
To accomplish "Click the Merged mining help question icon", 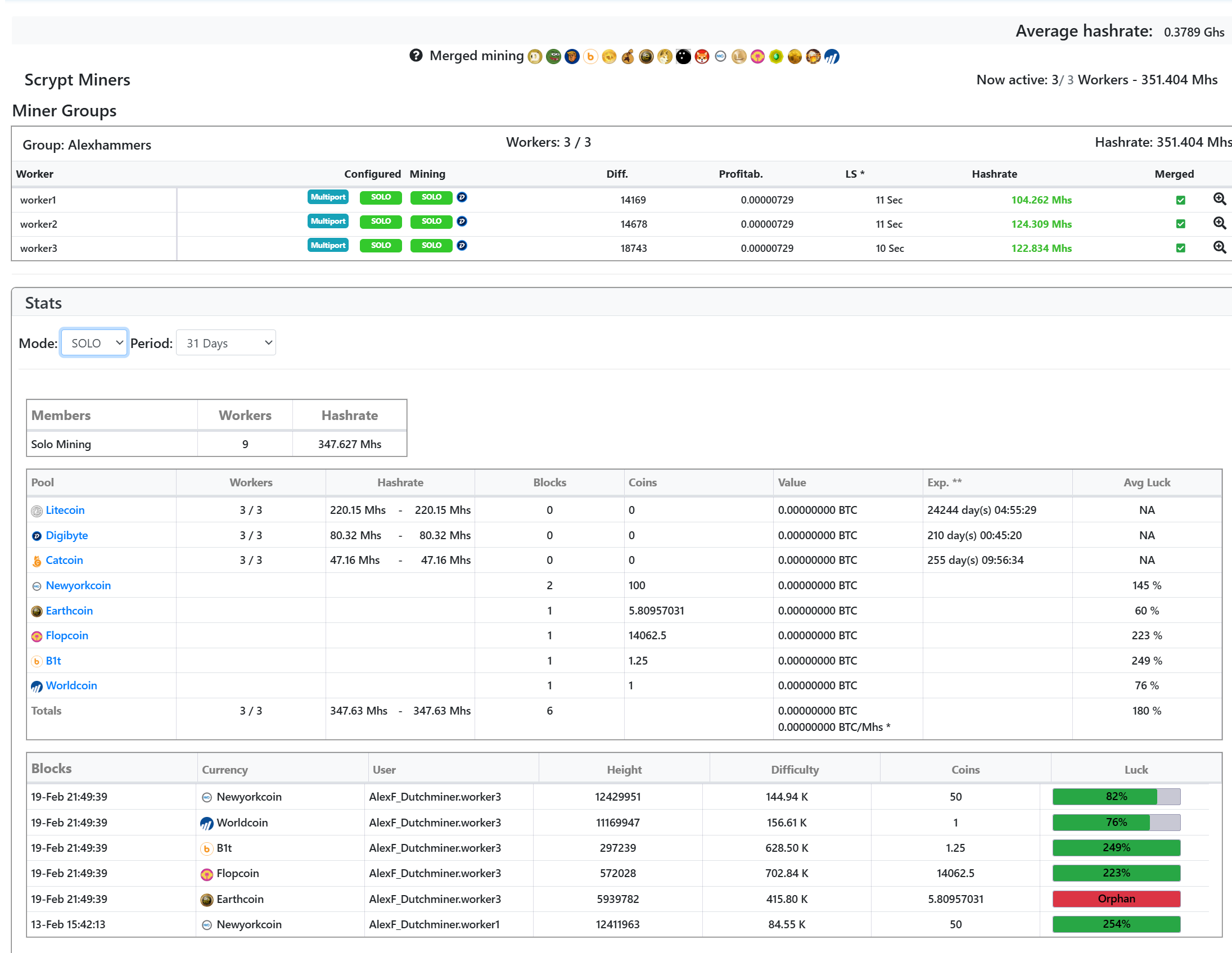I will pyautogui.click(x=416, y=55).
